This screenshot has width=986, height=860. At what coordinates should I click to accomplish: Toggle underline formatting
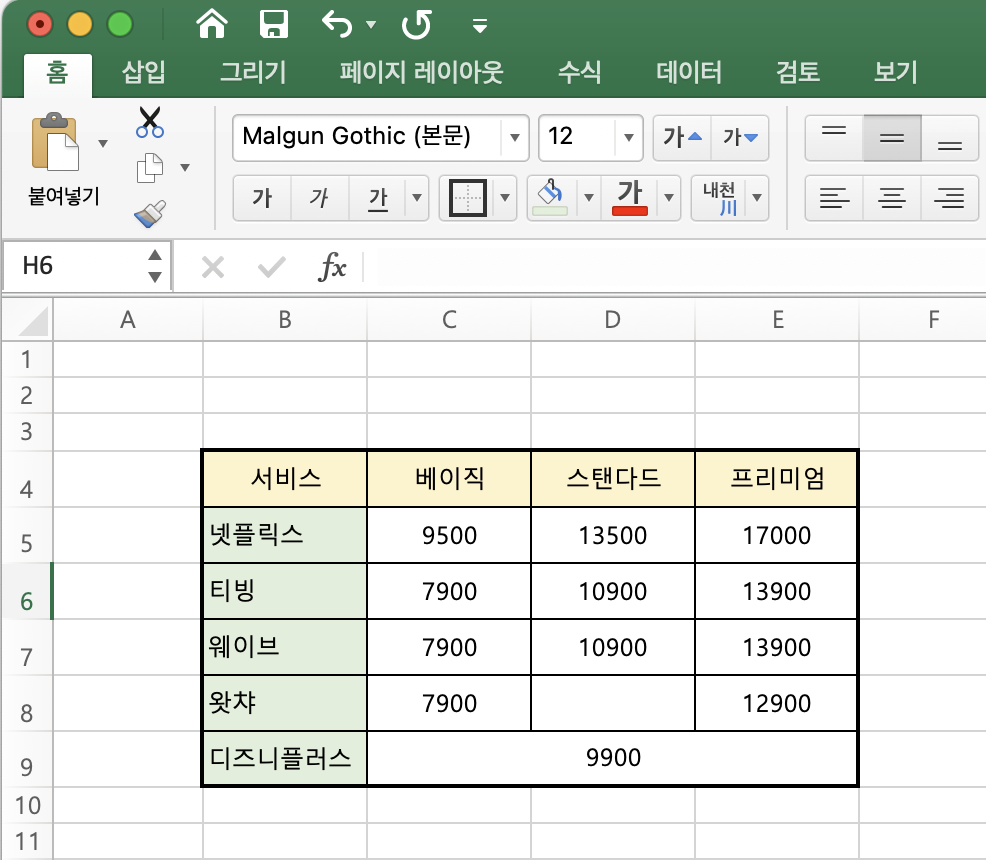pyautogui.click(x=377, y=198)
